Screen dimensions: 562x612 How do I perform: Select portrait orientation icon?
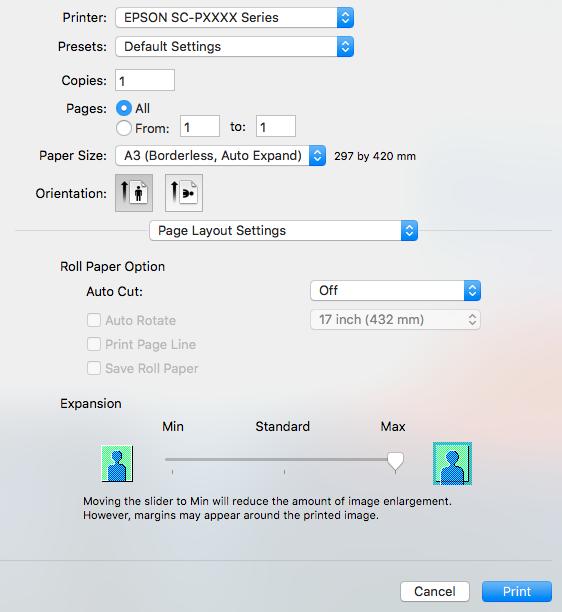(134, 193)
